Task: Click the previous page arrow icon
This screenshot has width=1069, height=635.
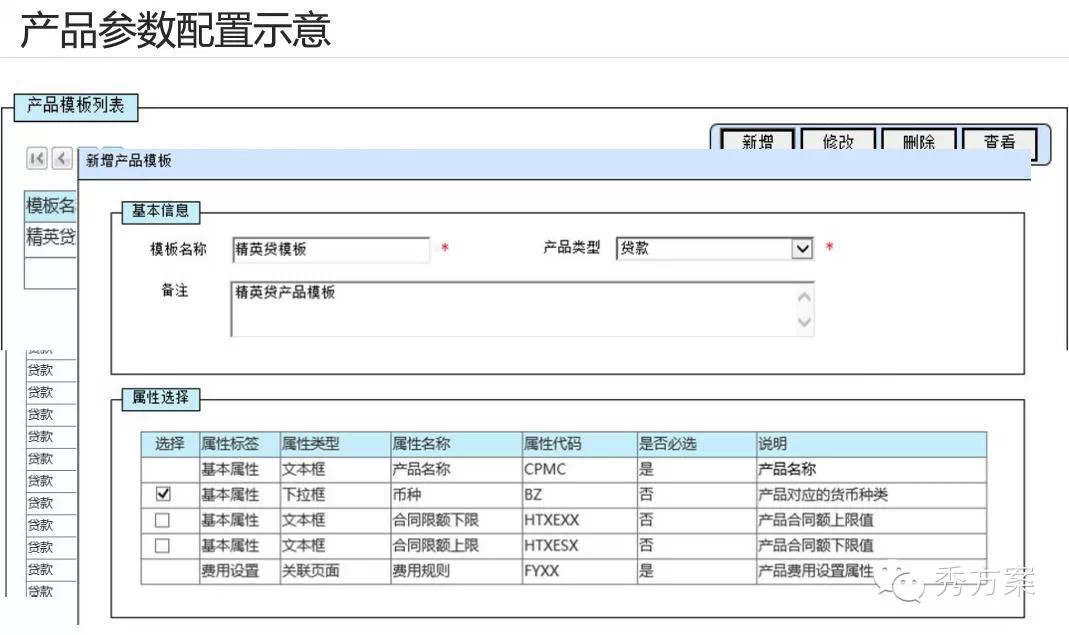Action: click(62, 159)
